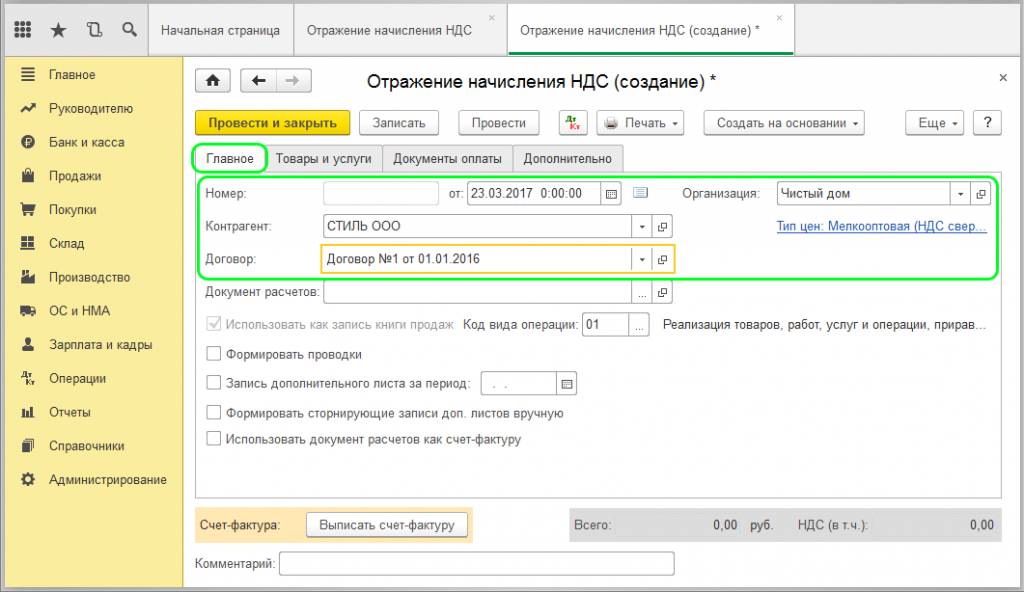Image resolution: width=1024 pixels, height=592 pixels.
Task: Open Главное section in sidebar
Action: pos(72,74)
